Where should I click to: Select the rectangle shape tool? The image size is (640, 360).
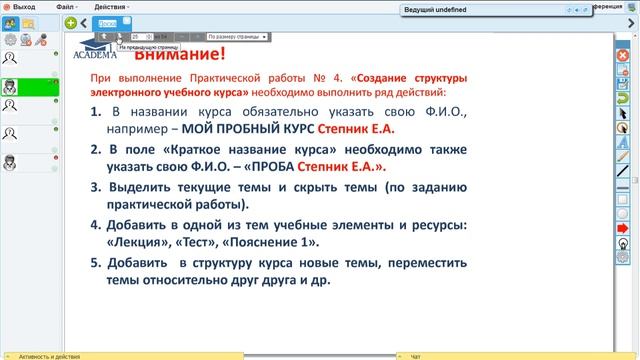622,199
